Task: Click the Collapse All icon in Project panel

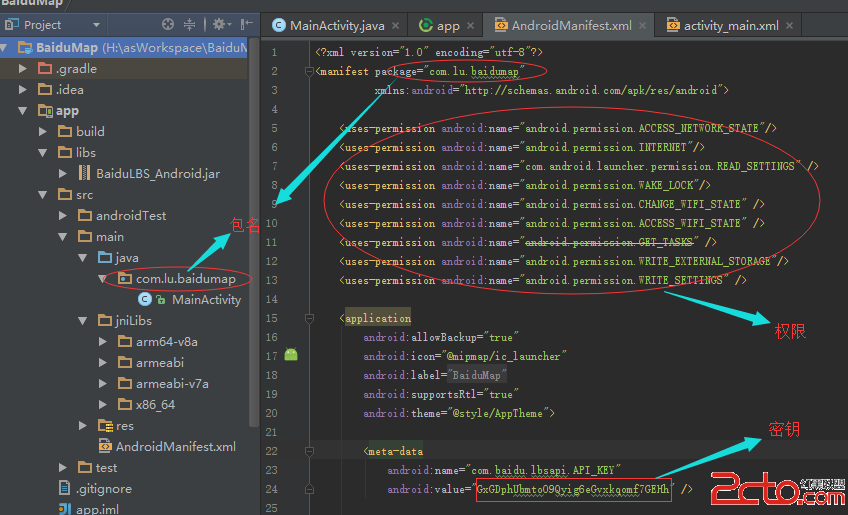Action: (191, 24)
